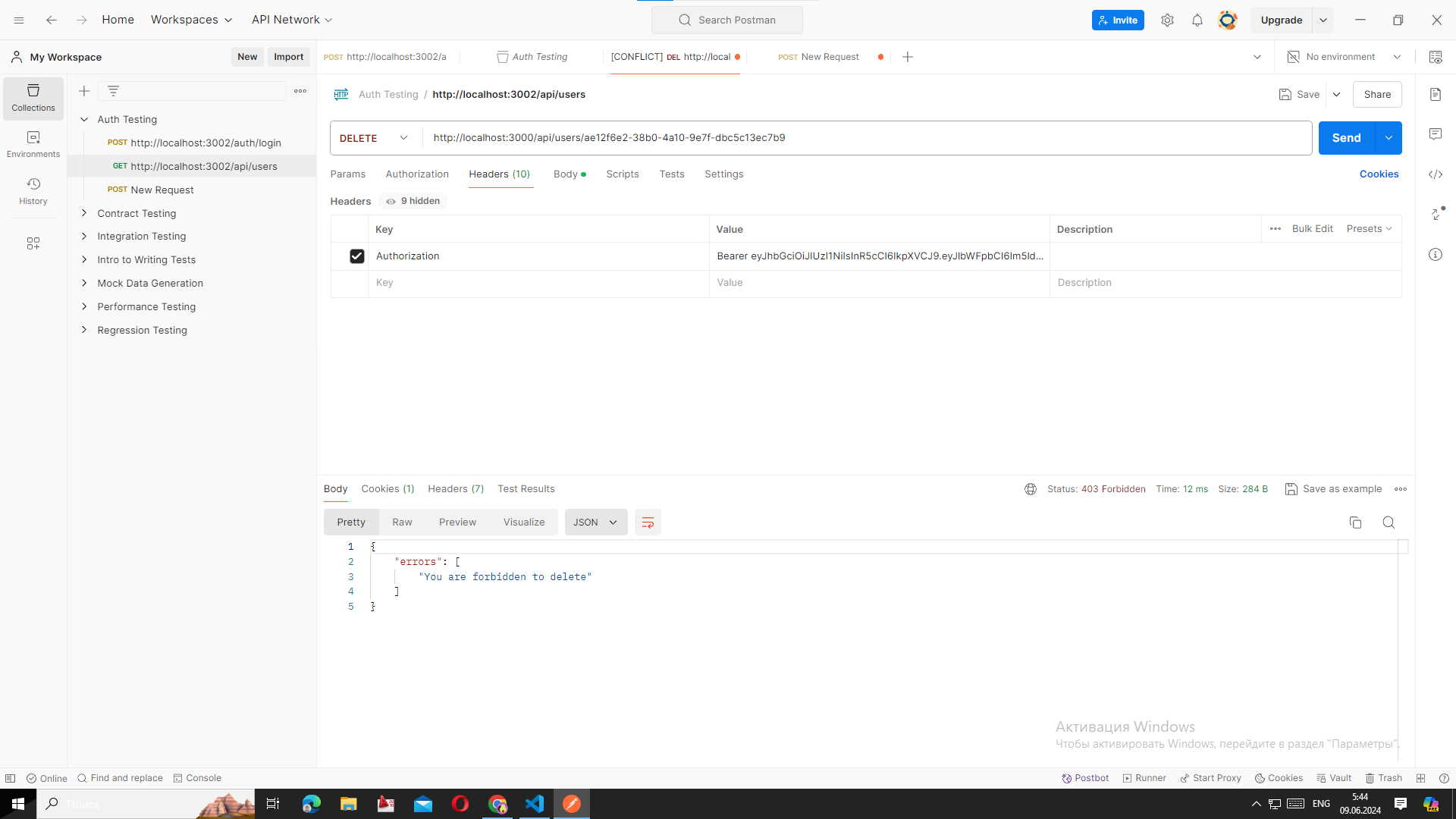Switch to the Raw response view

pos(402,522)
